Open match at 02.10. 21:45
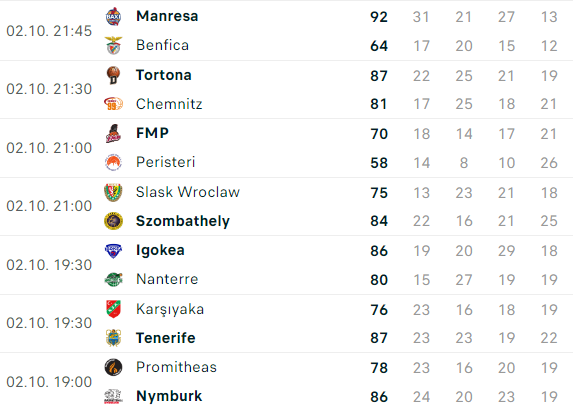Screen dimensions: 573x410 point(49,31)
